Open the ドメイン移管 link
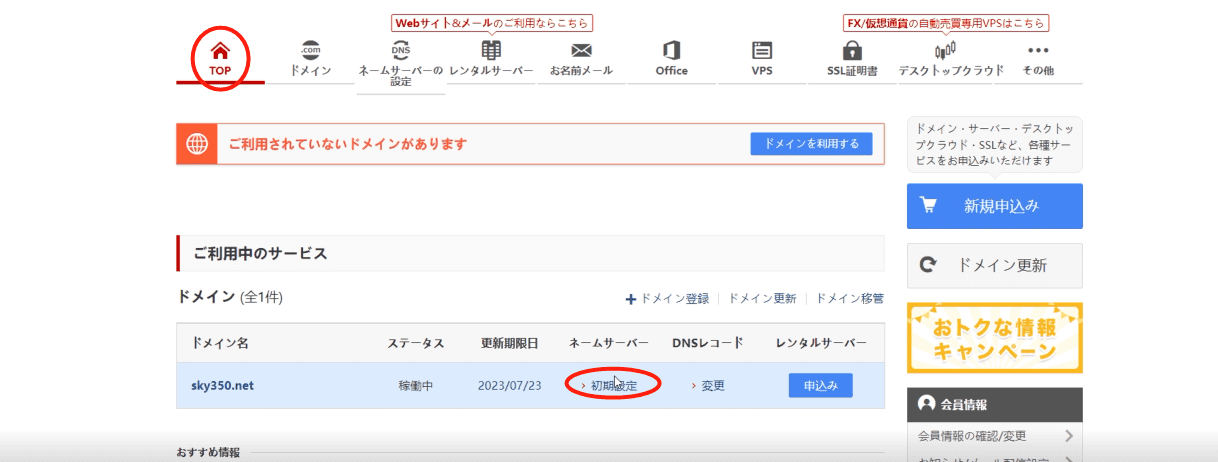The width and height of the screenshot is (1218, 462). [x=849, y=298]
